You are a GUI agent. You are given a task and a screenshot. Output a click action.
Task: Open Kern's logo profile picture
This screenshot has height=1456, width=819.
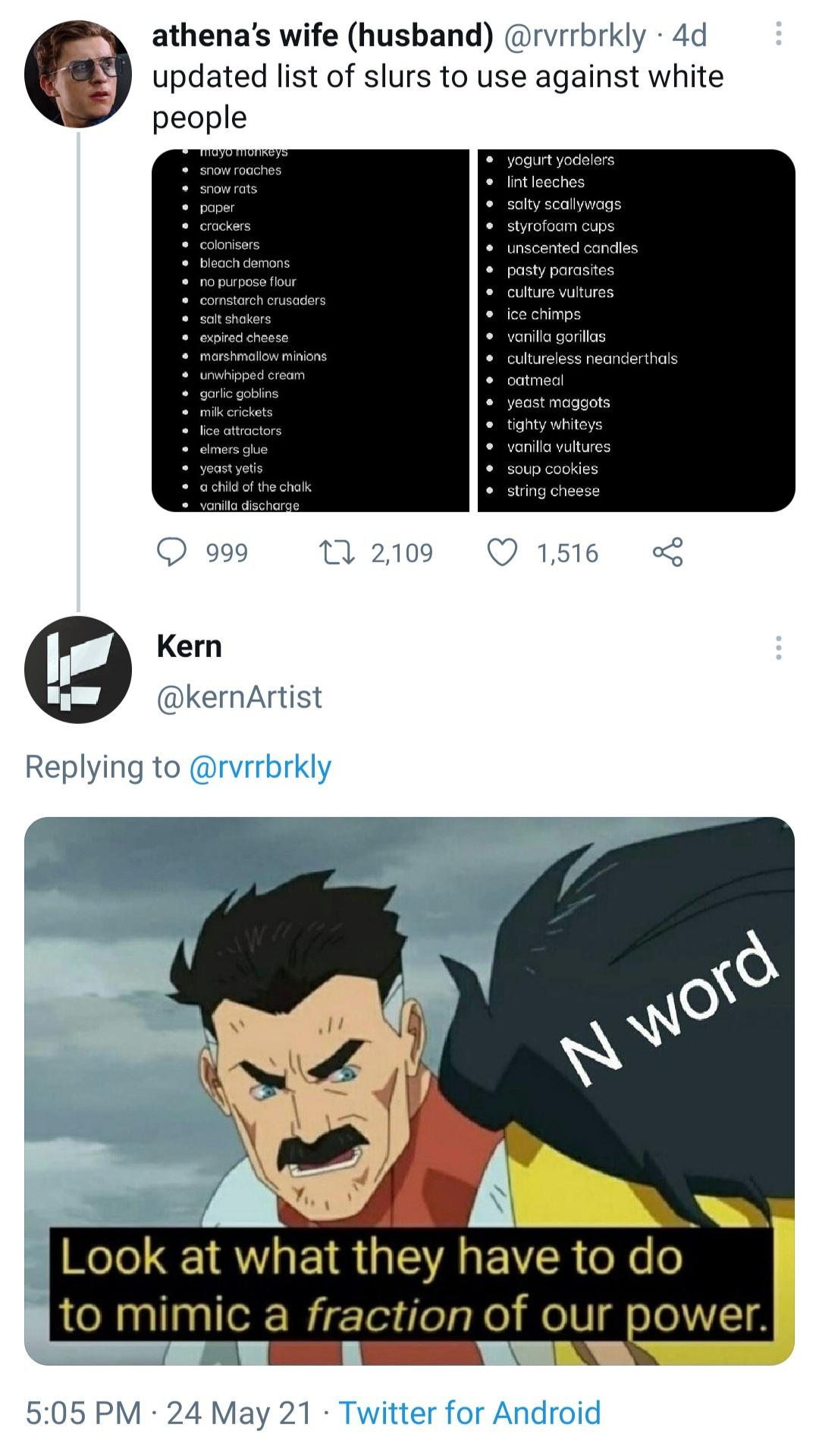click(x=78, y=670)
